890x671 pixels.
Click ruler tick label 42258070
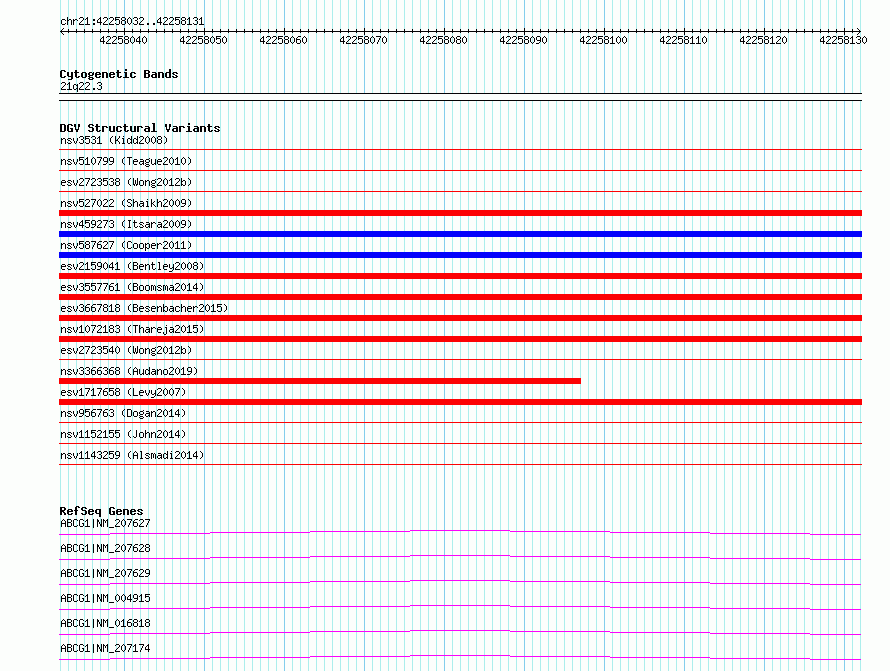[x=363, y=40]
